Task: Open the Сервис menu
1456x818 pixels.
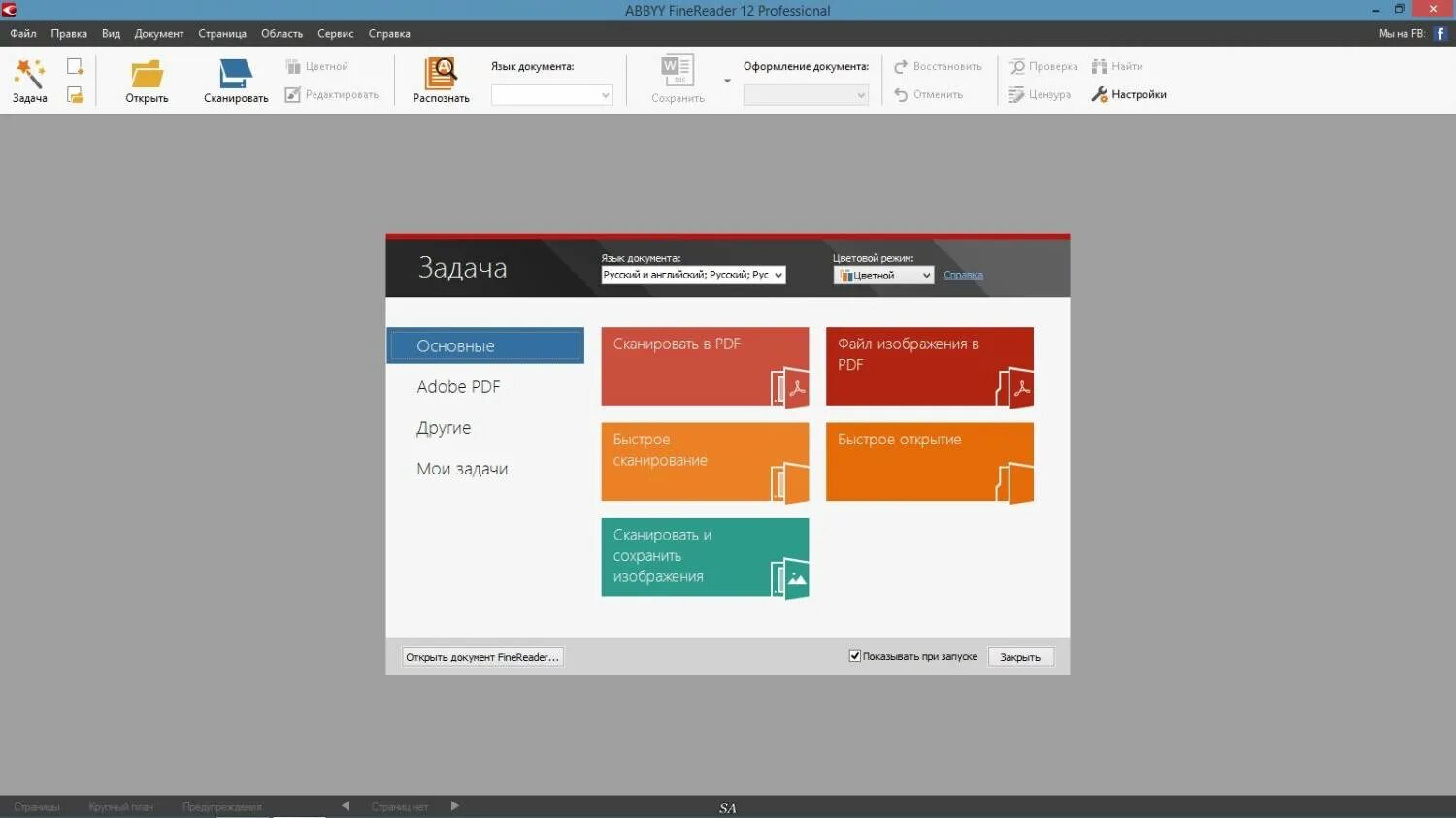Action: [336, 33]
